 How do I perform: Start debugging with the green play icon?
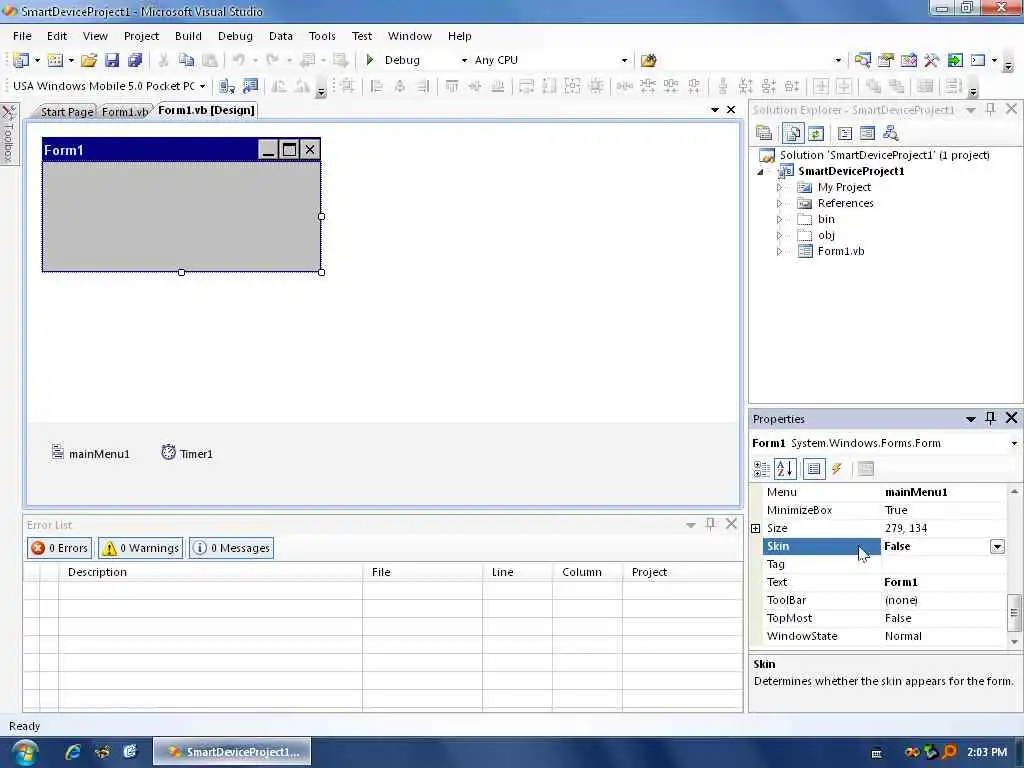[370, 60]
